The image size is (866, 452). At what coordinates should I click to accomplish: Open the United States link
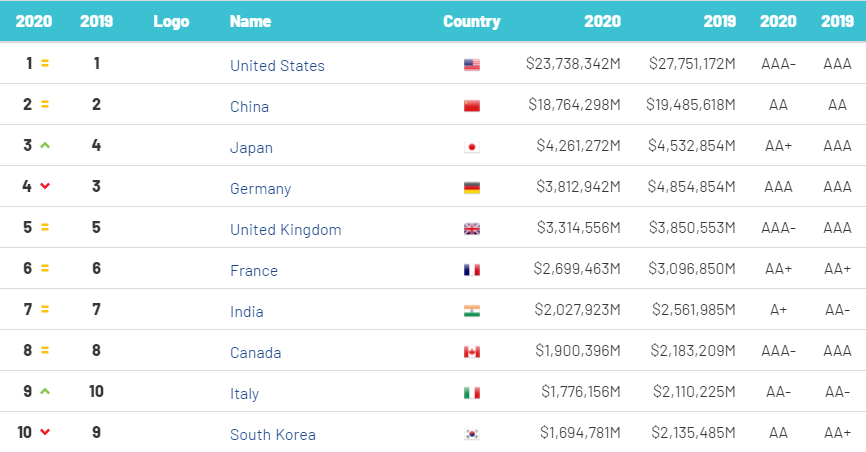pyautogui.click(x=277, y=66)
